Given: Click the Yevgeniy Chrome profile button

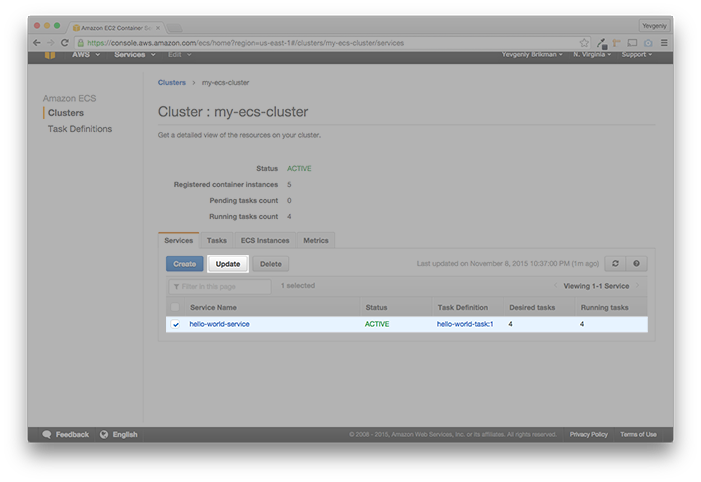Looking at the screenshot, I should (x=654, y=25).
